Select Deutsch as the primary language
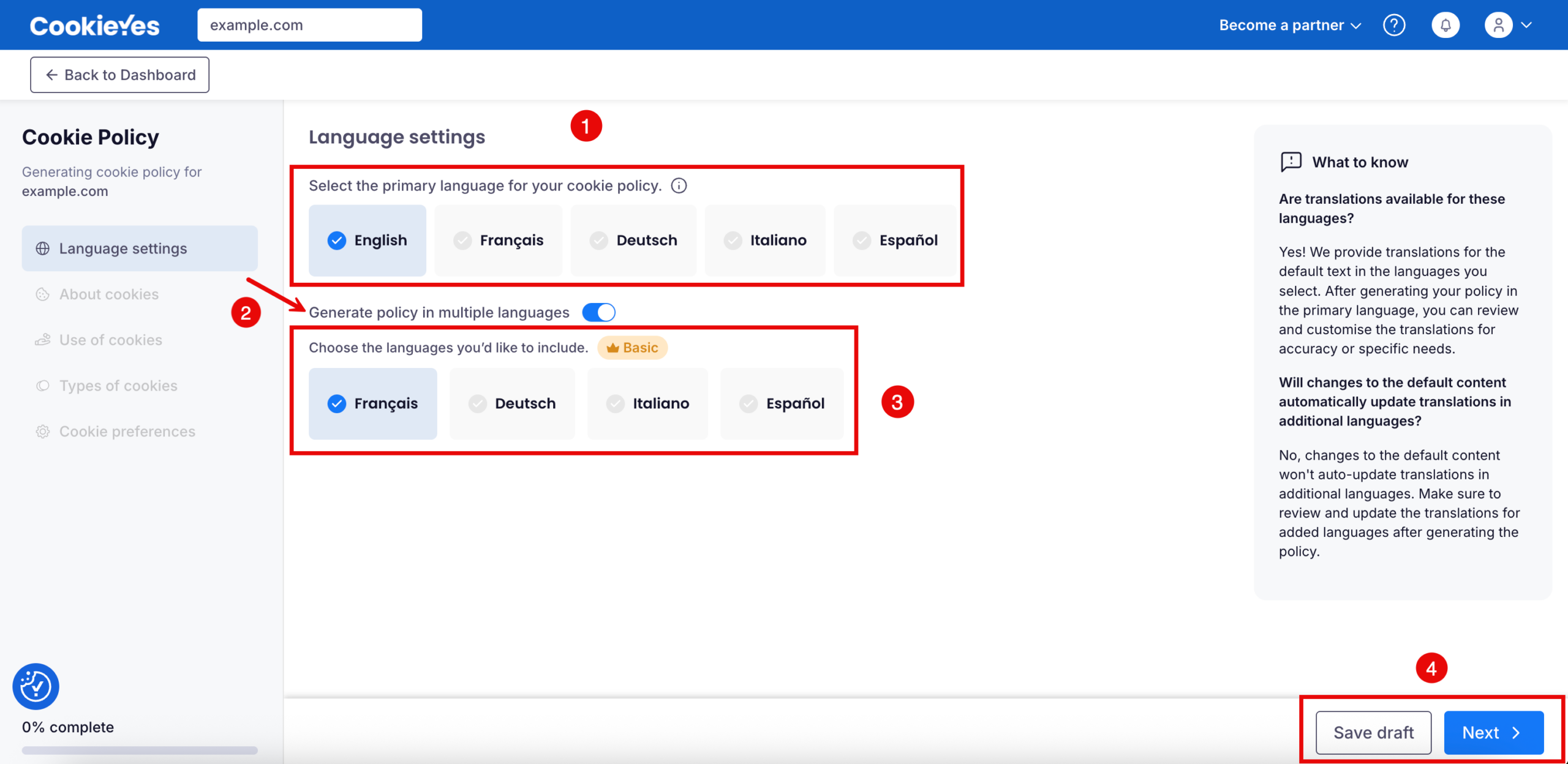Image resolution: width=1568 pixels, height=764 pixels. click(633, 240)
